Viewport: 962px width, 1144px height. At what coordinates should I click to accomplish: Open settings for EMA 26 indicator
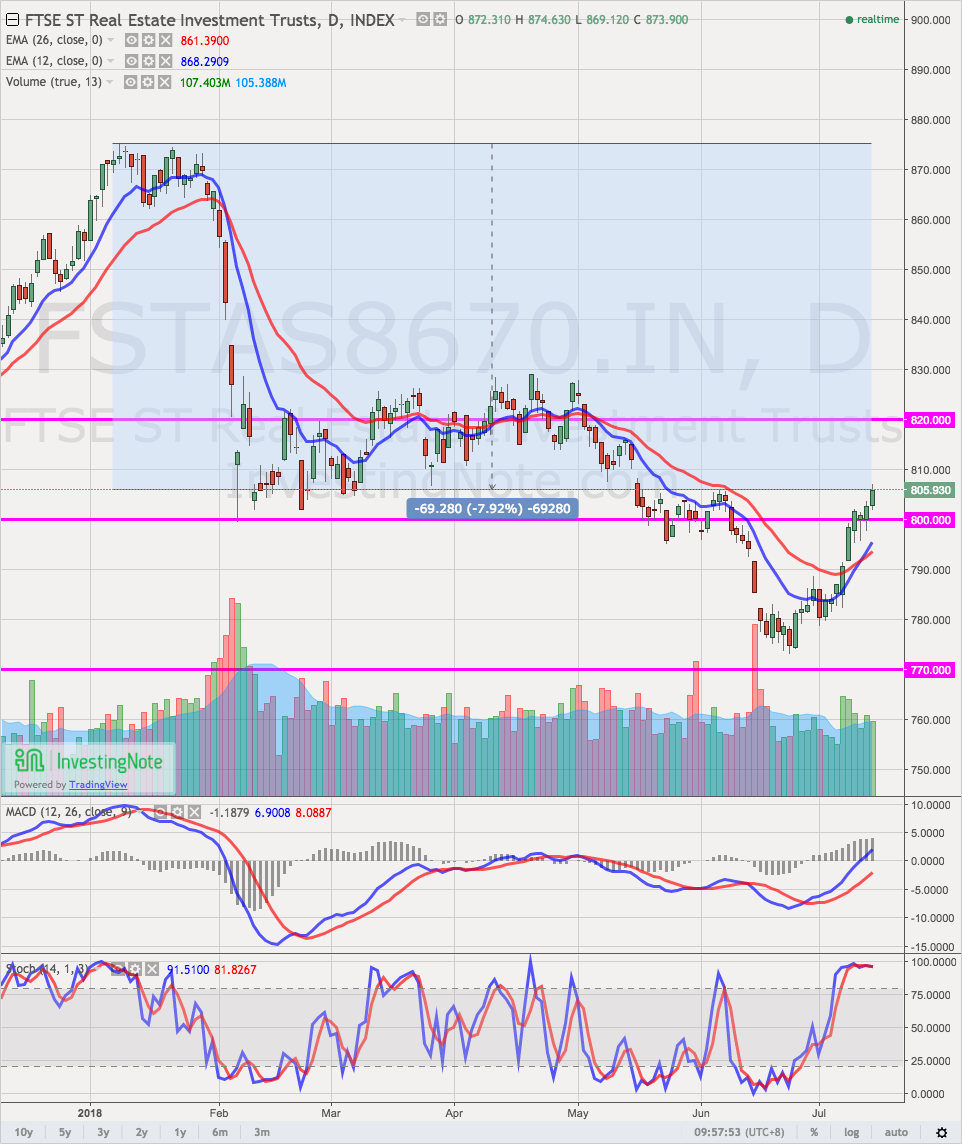[x=146, y=40]
